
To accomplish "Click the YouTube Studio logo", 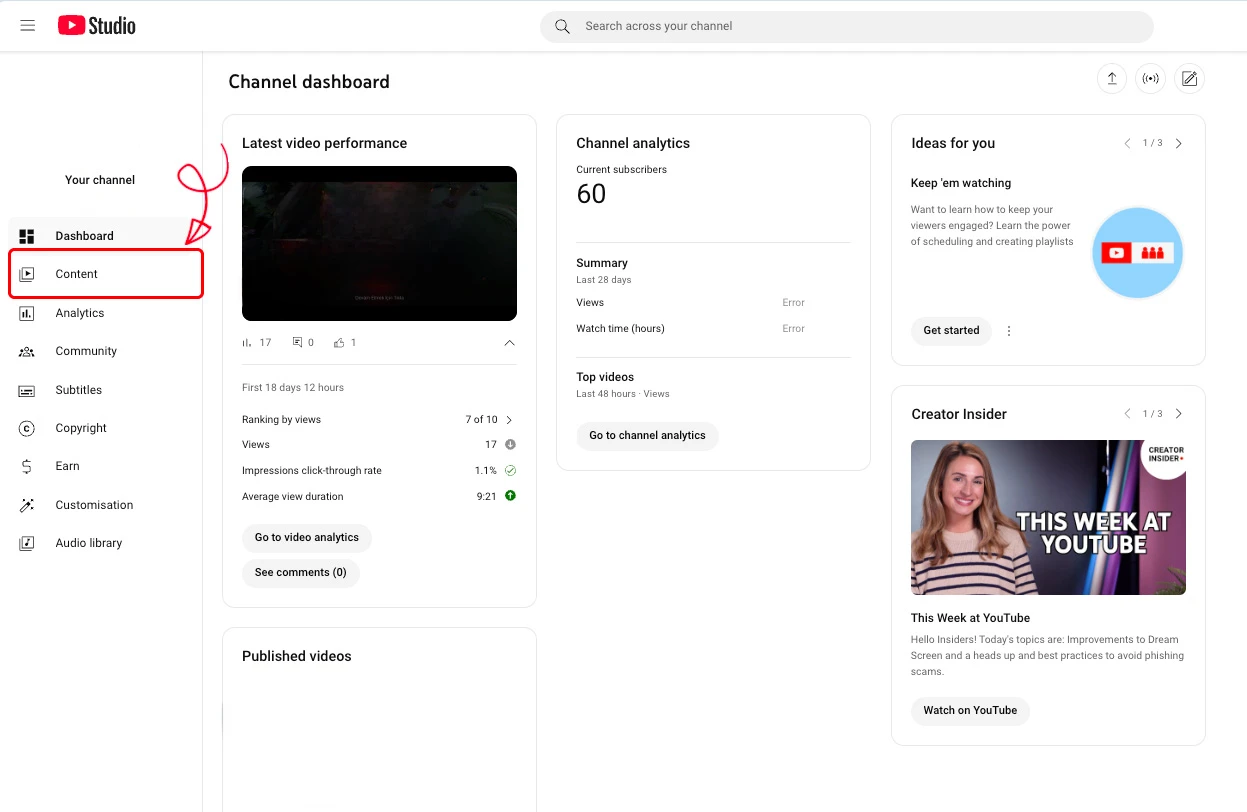I will pos(97,26).
